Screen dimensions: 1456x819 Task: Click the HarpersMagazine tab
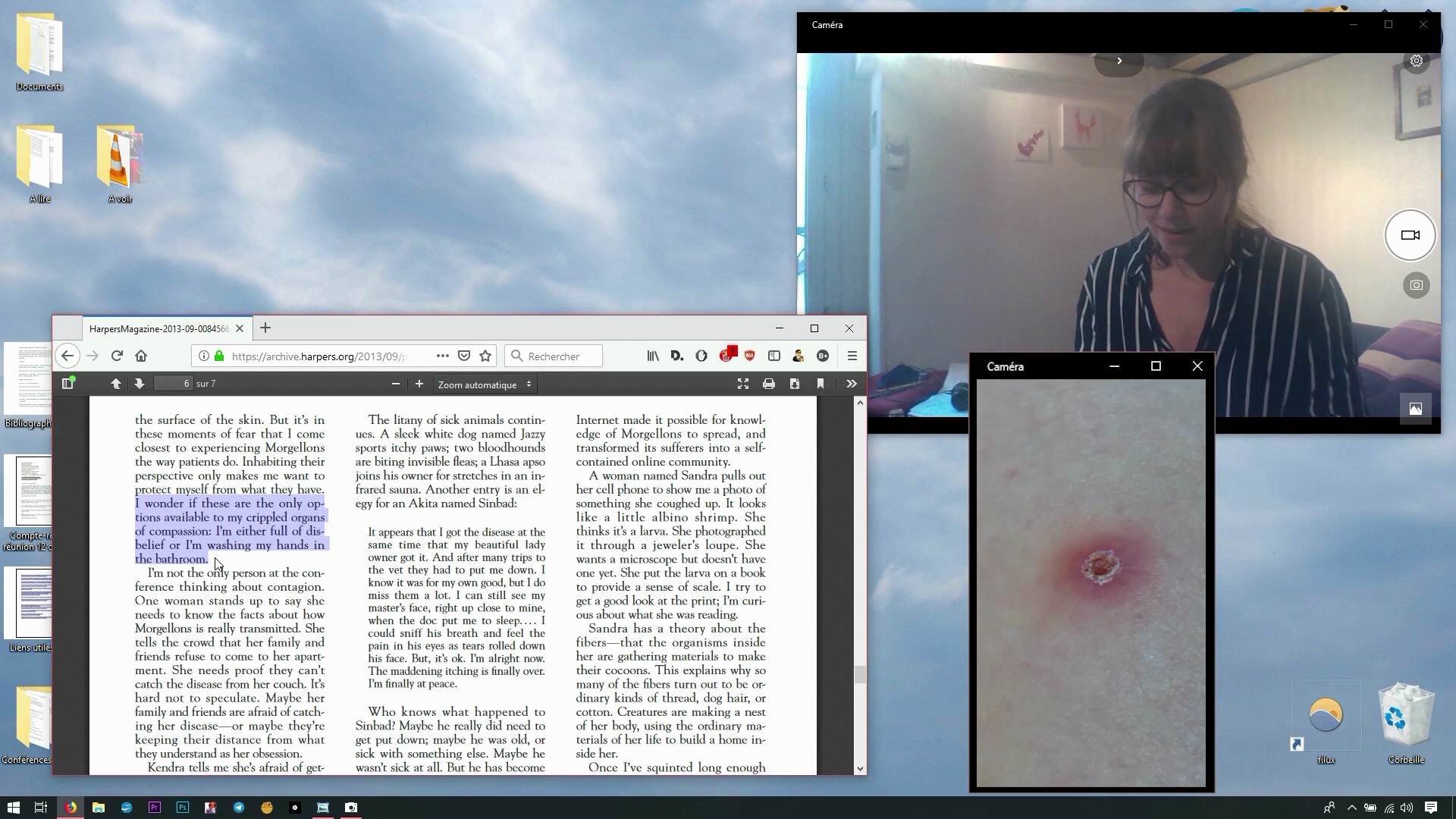[x=159, y=328]
